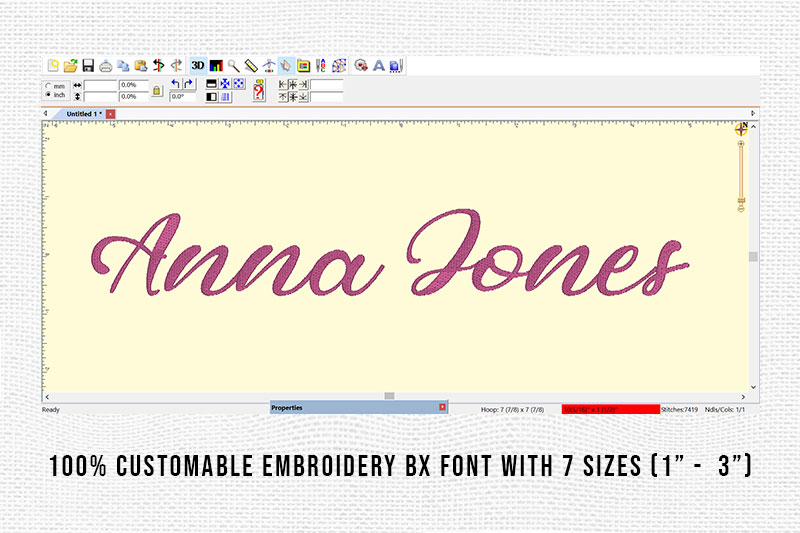Click the gear with red arrow icon

[x=361, y=65]
